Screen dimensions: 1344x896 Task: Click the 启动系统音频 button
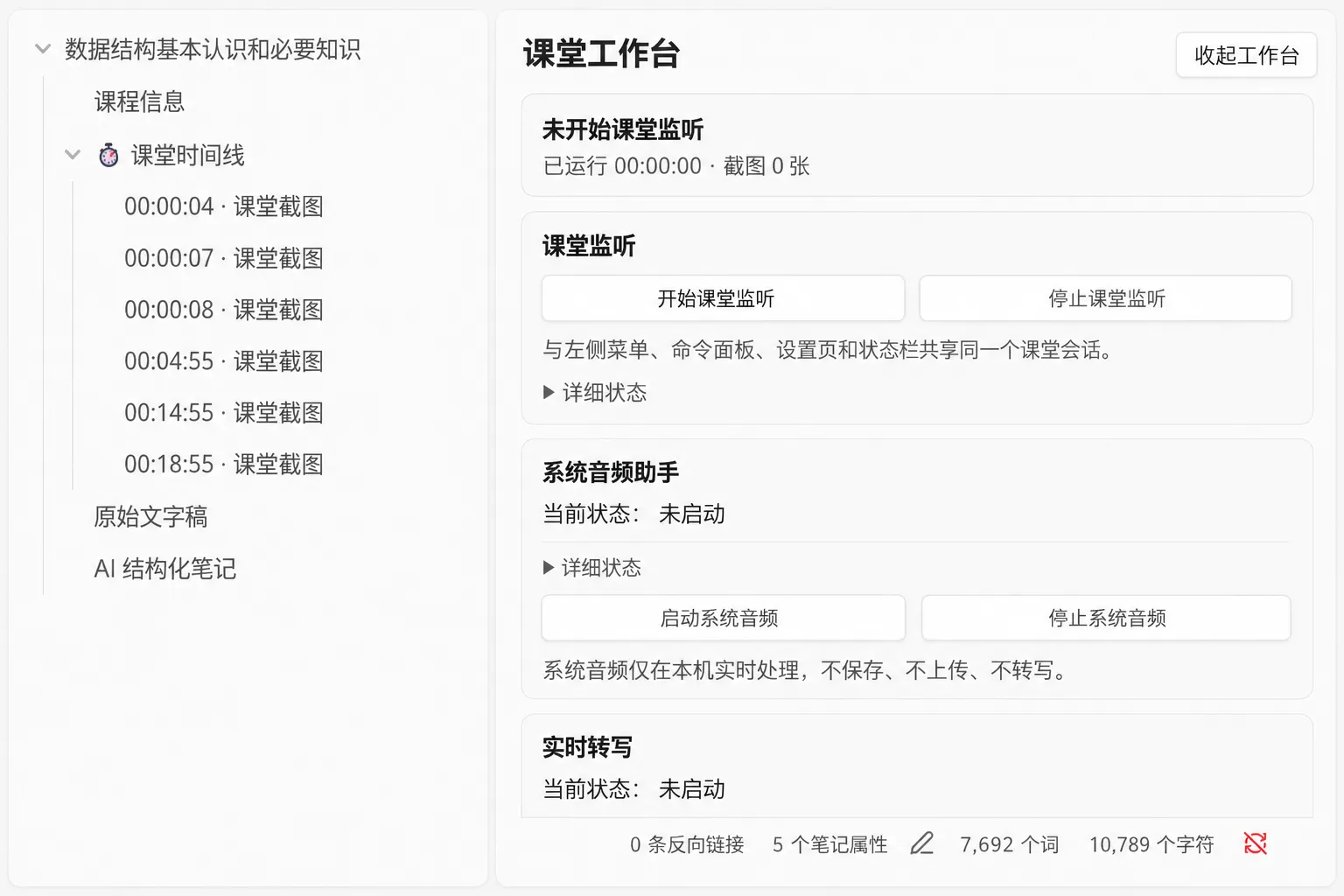click(723, 618)
